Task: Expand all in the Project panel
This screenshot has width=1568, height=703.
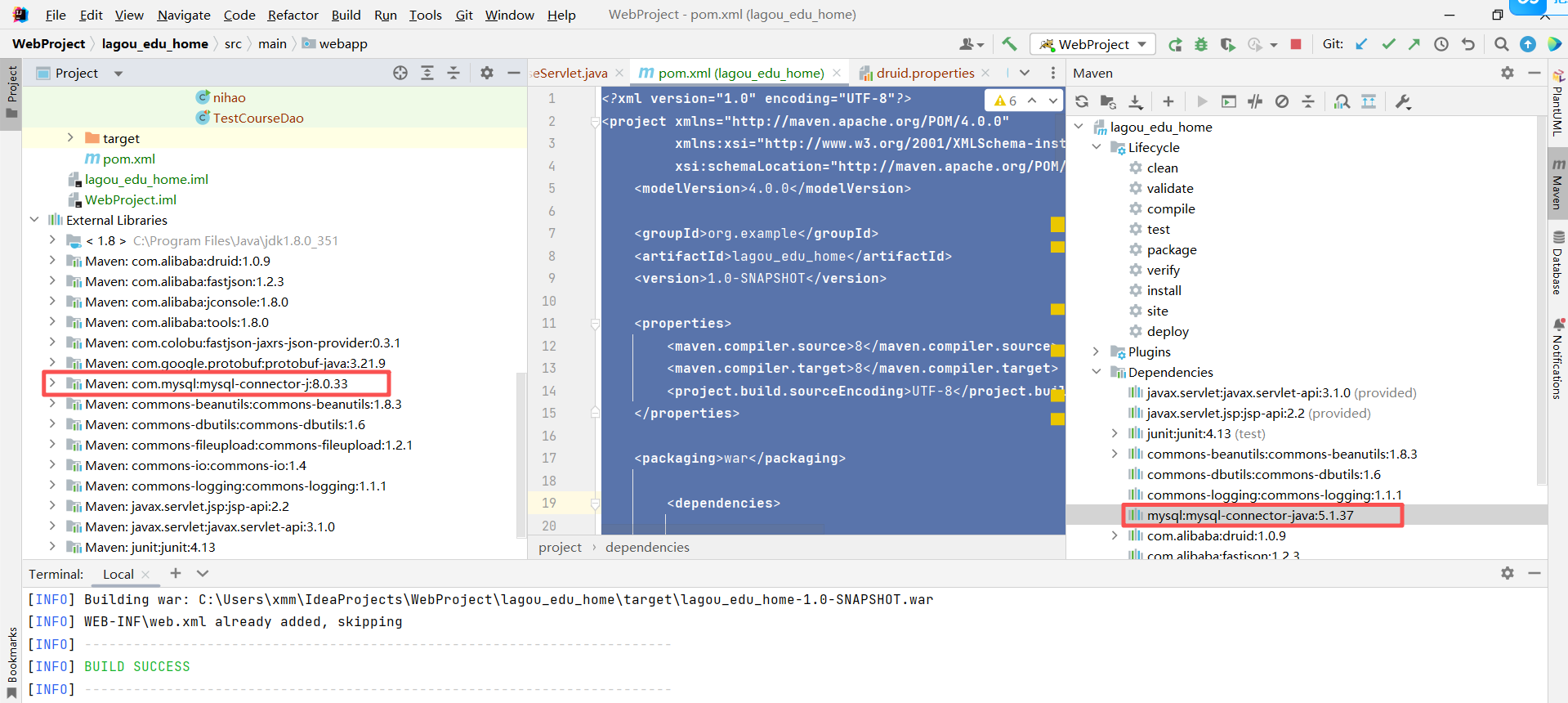Action: (x=427, y=73)
